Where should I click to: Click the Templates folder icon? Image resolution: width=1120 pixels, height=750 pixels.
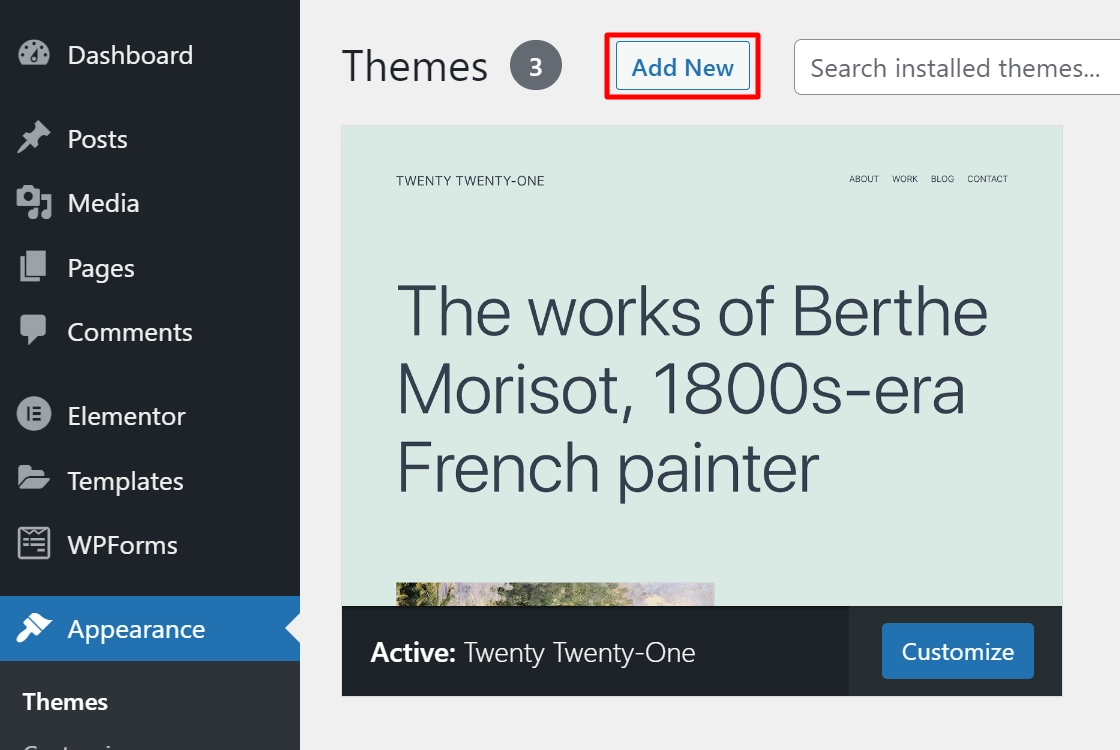point(34,480)
